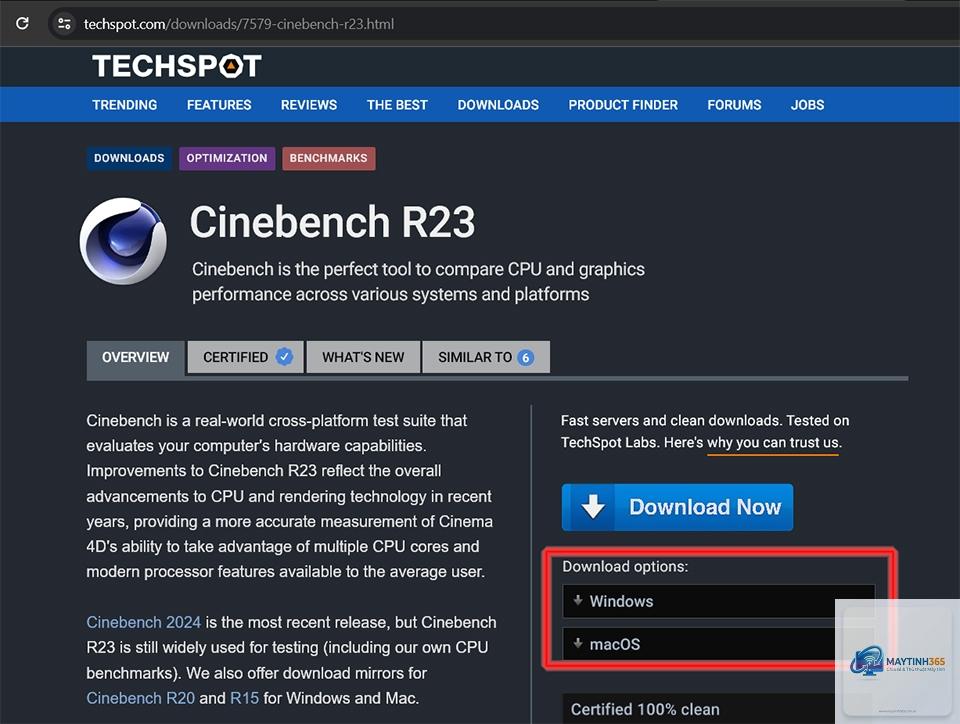Click the red BENCHMARKS category tag
Screen dimensions: 960x724
pos(329,158)
